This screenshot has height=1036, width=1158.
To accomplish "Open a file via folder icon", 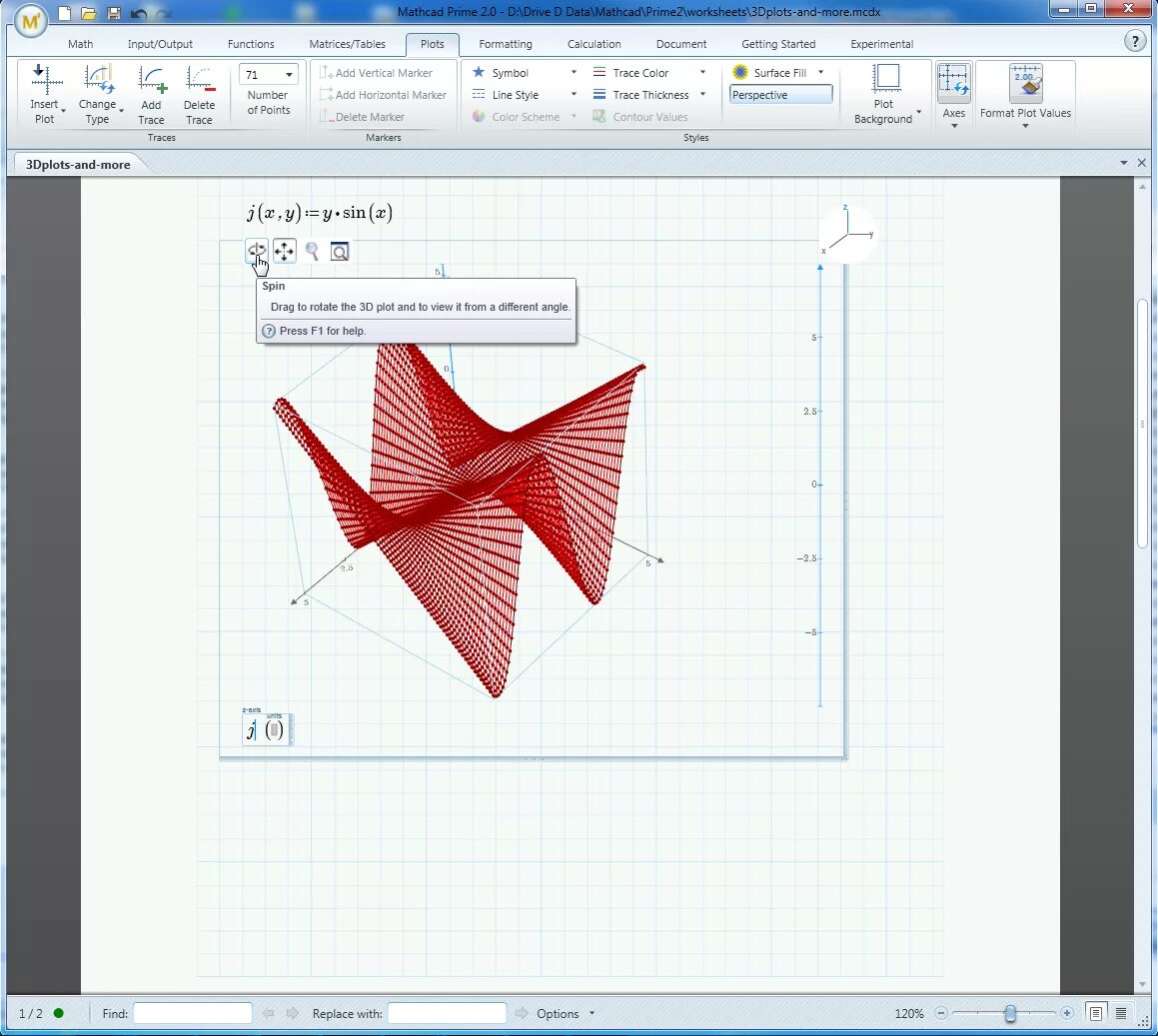I will tap(89, 13).
